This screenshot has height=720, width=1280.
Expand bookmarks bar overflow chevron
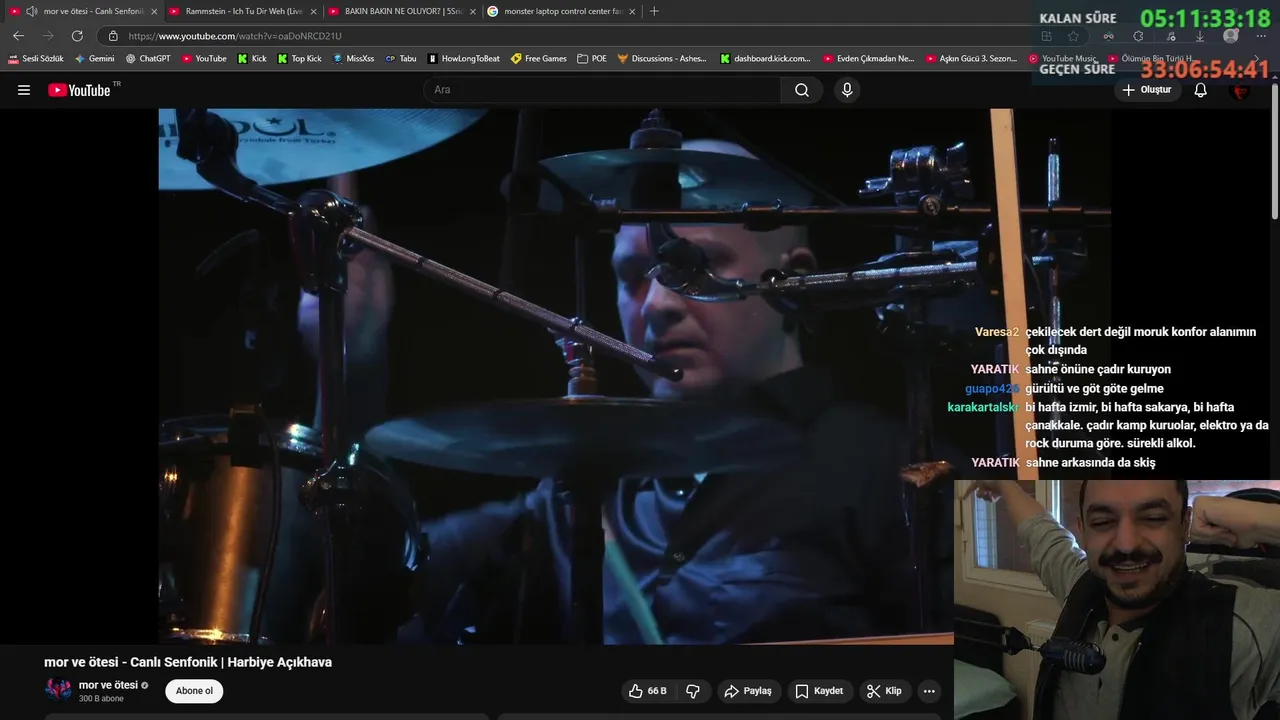(x=1257, y=59)
